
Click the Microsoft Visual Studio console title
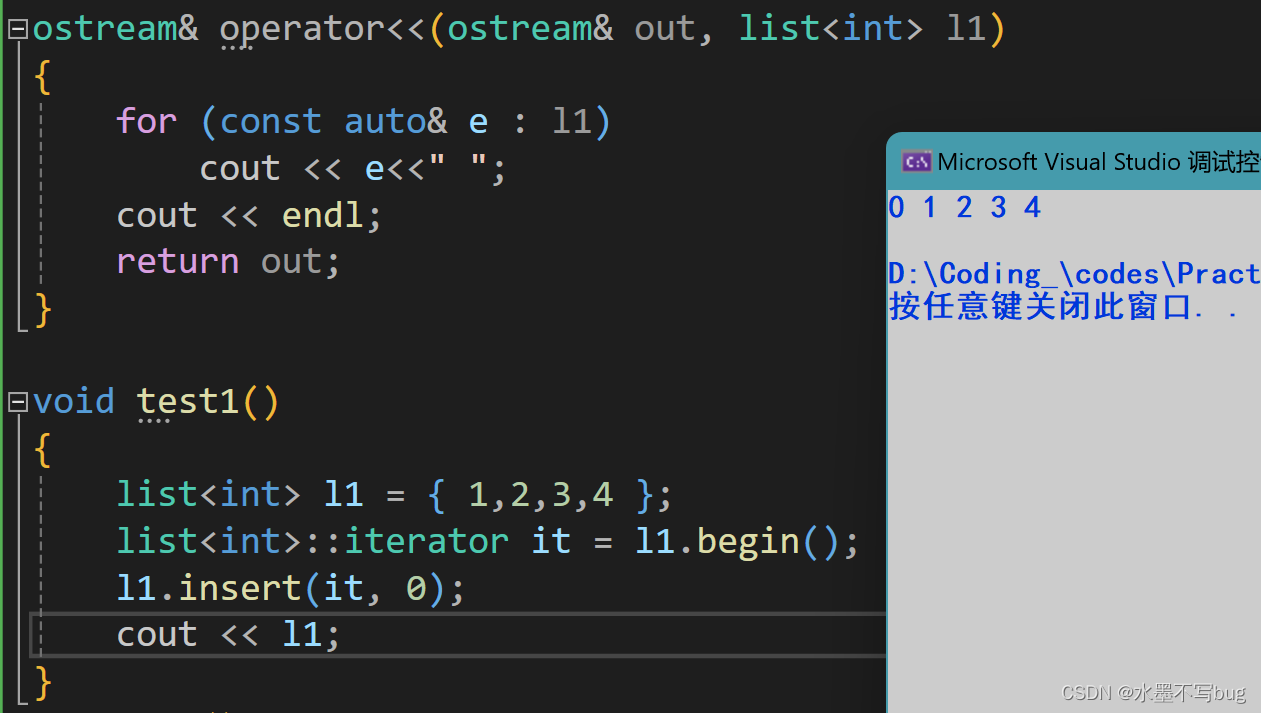click(1098, 161)
